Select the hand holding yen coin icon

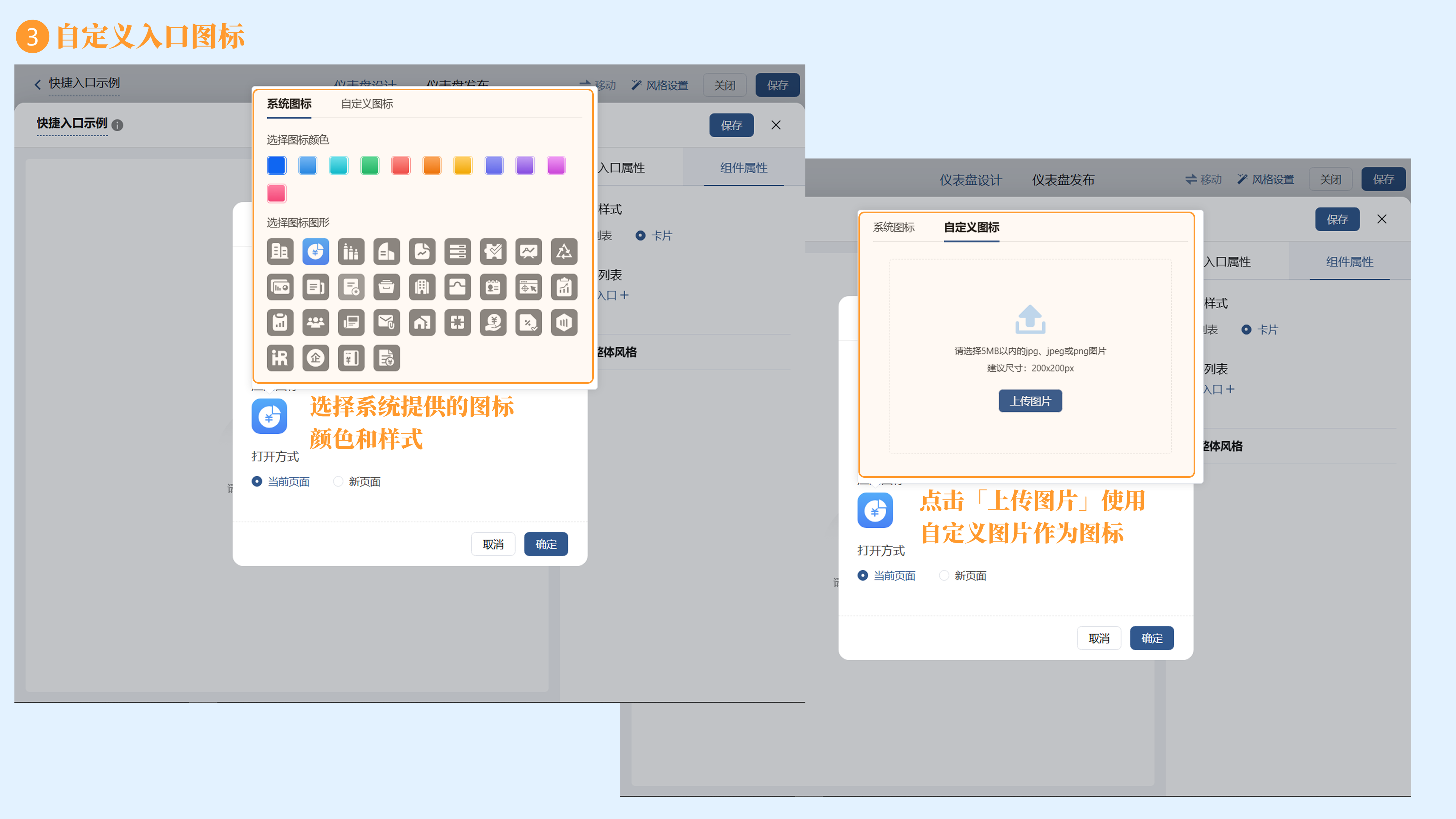pos(493,323)
